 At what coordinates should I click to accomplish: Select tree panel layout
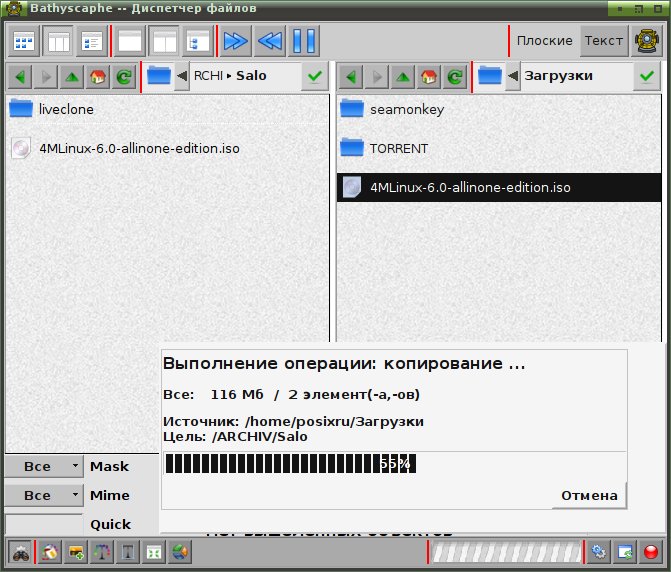pyautogui.click(x=198, y=41)
